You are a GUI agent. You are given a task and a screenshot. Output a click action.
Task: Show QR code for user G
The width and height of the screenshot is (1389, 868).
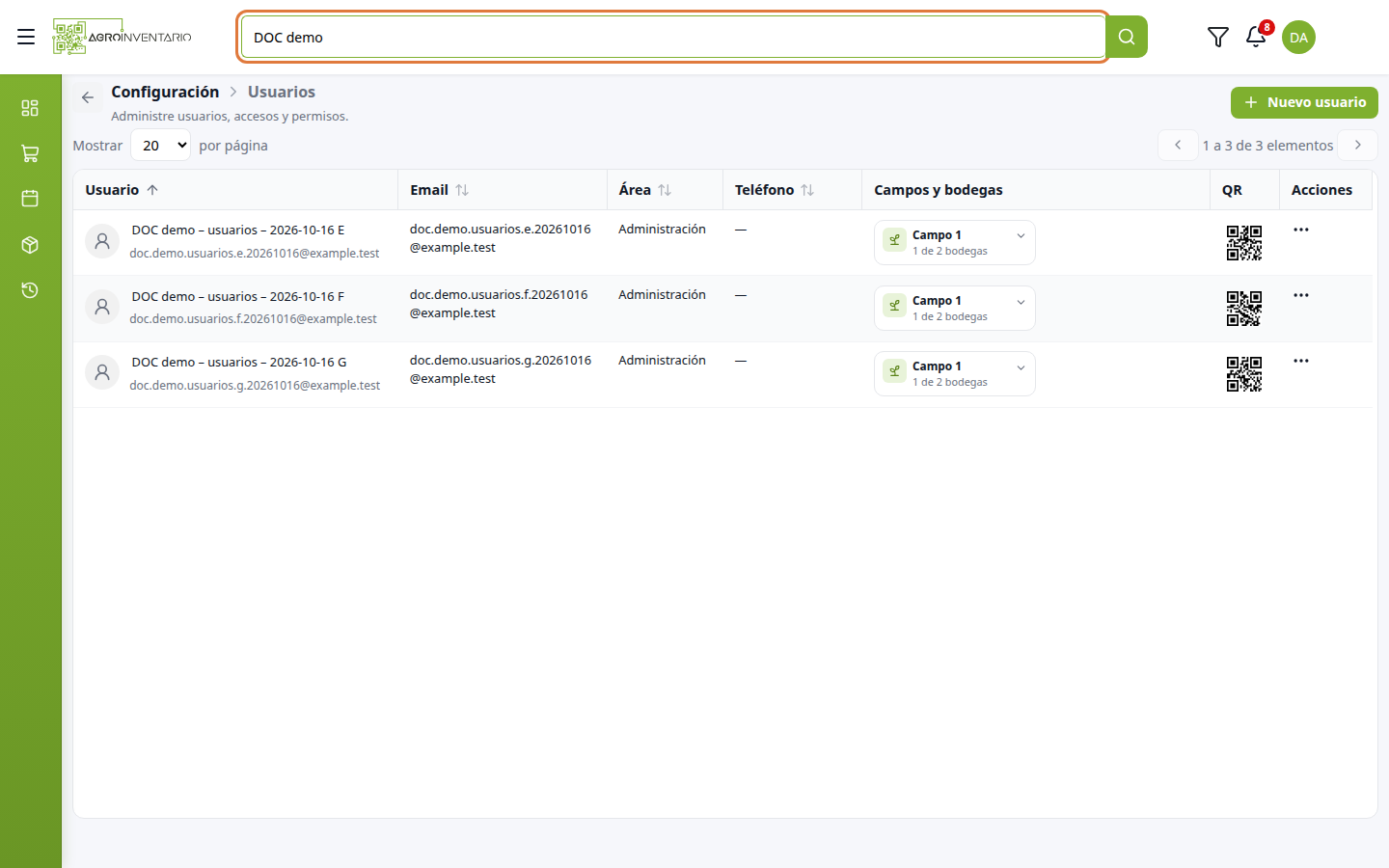pyautogui.click(x=1244, y=374)
